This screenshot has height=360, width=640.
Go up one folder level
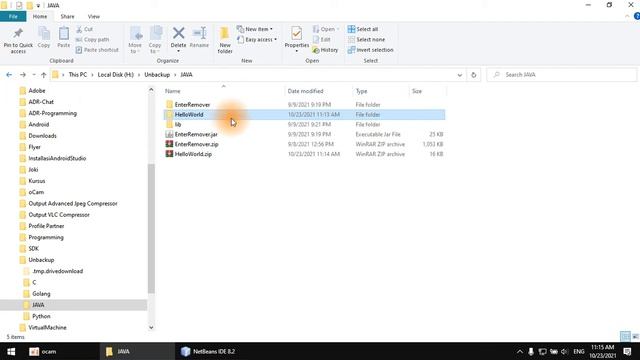(x=43, y=75)
